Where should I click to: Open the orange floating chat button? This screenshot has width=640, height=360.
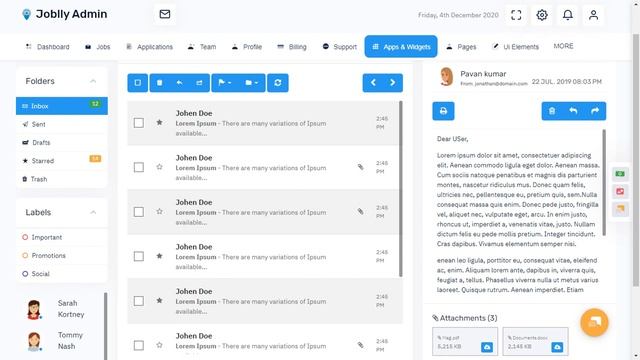pos(594,322)
